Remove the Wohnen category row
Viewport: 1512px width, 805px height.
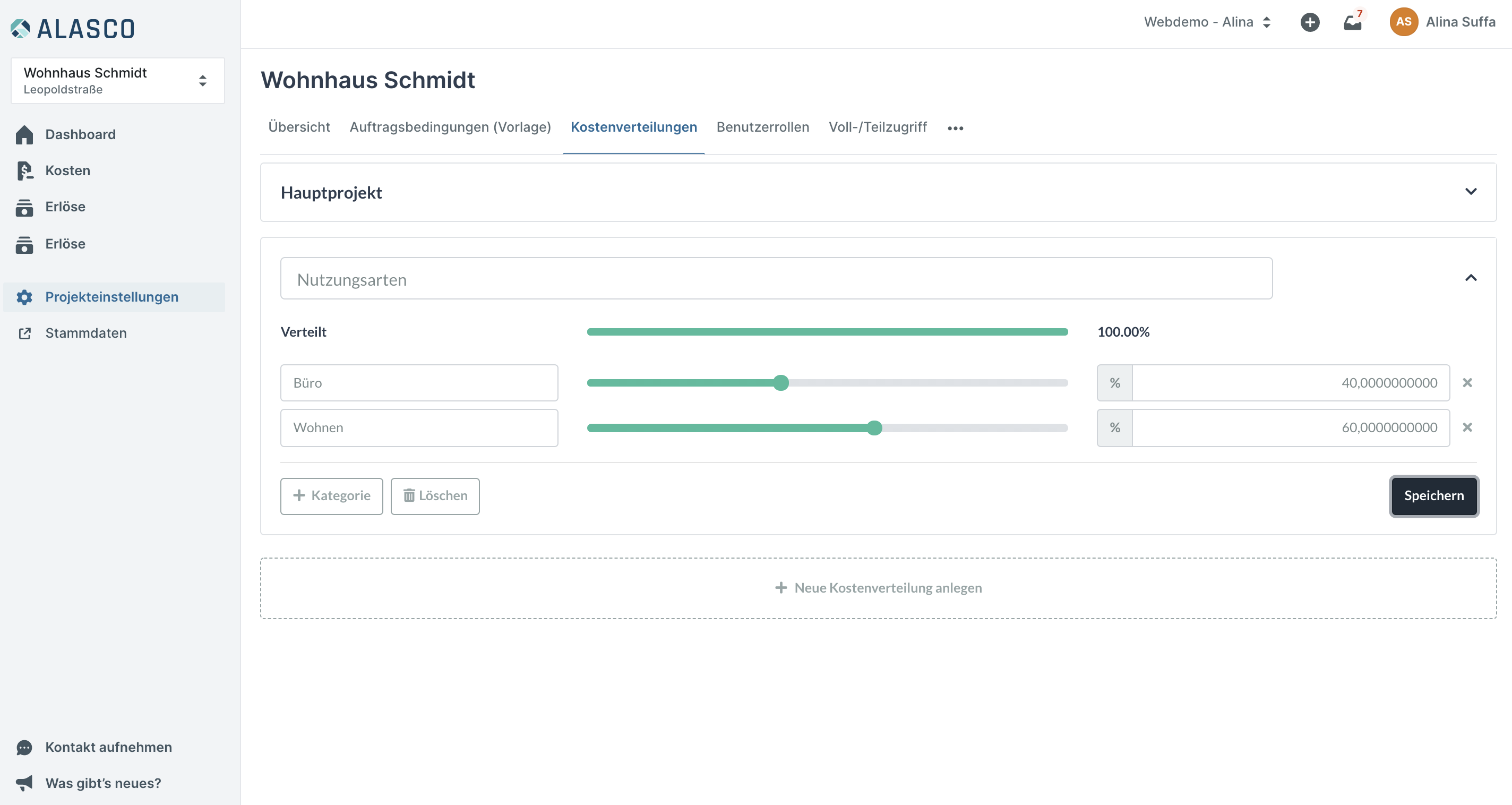(x=1467, y=427)
